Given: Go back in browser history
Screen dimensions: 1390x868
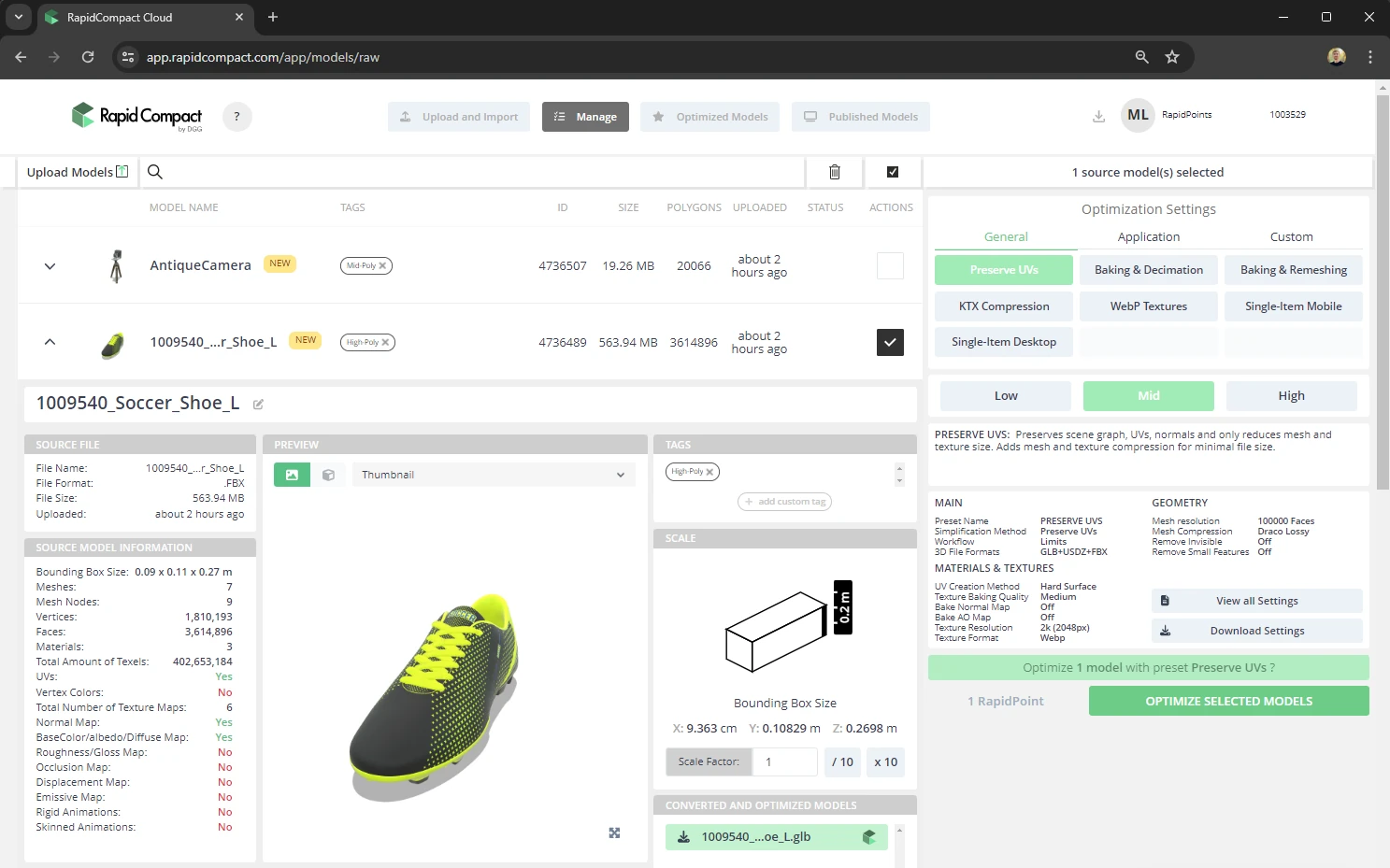Looking at the screenshot, I should (21, 57).
